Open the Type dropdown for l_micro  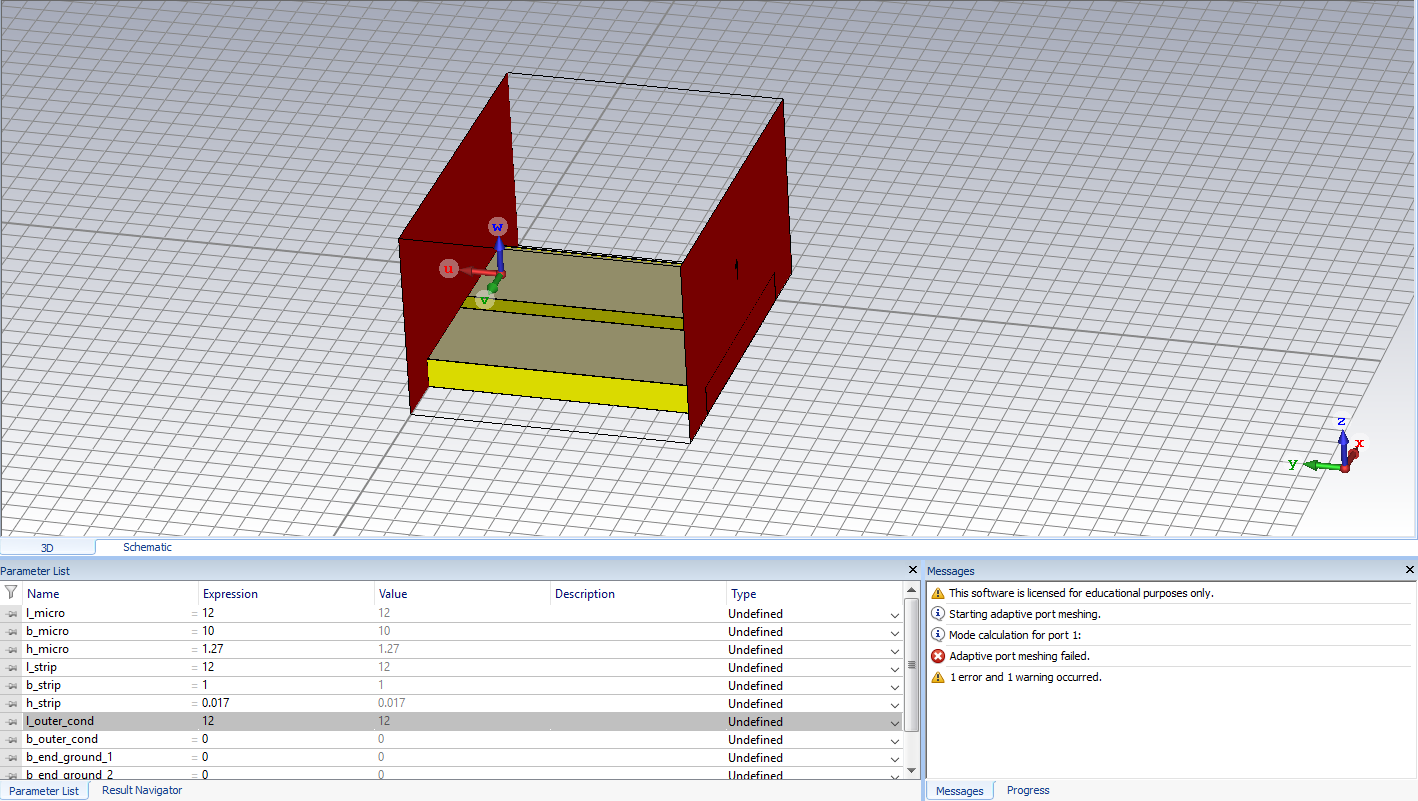[895, 614]
